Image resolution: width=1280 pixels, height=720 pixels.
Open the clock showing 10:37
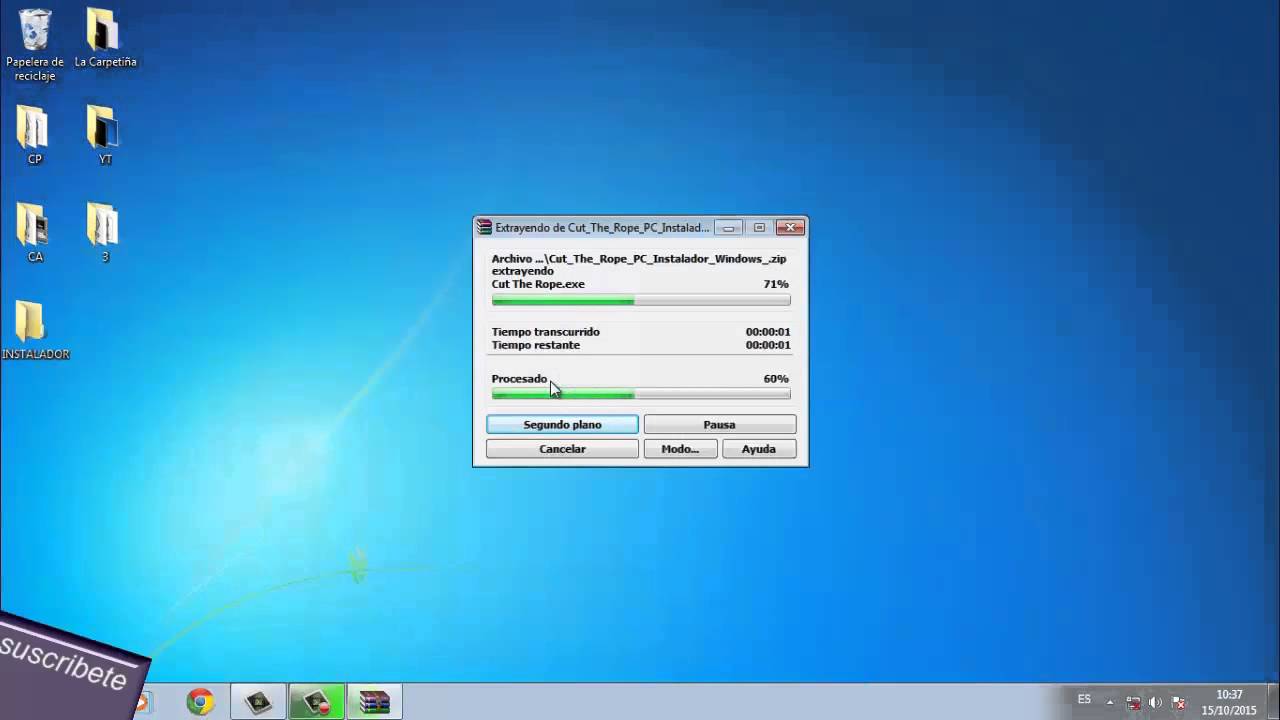1230,702
